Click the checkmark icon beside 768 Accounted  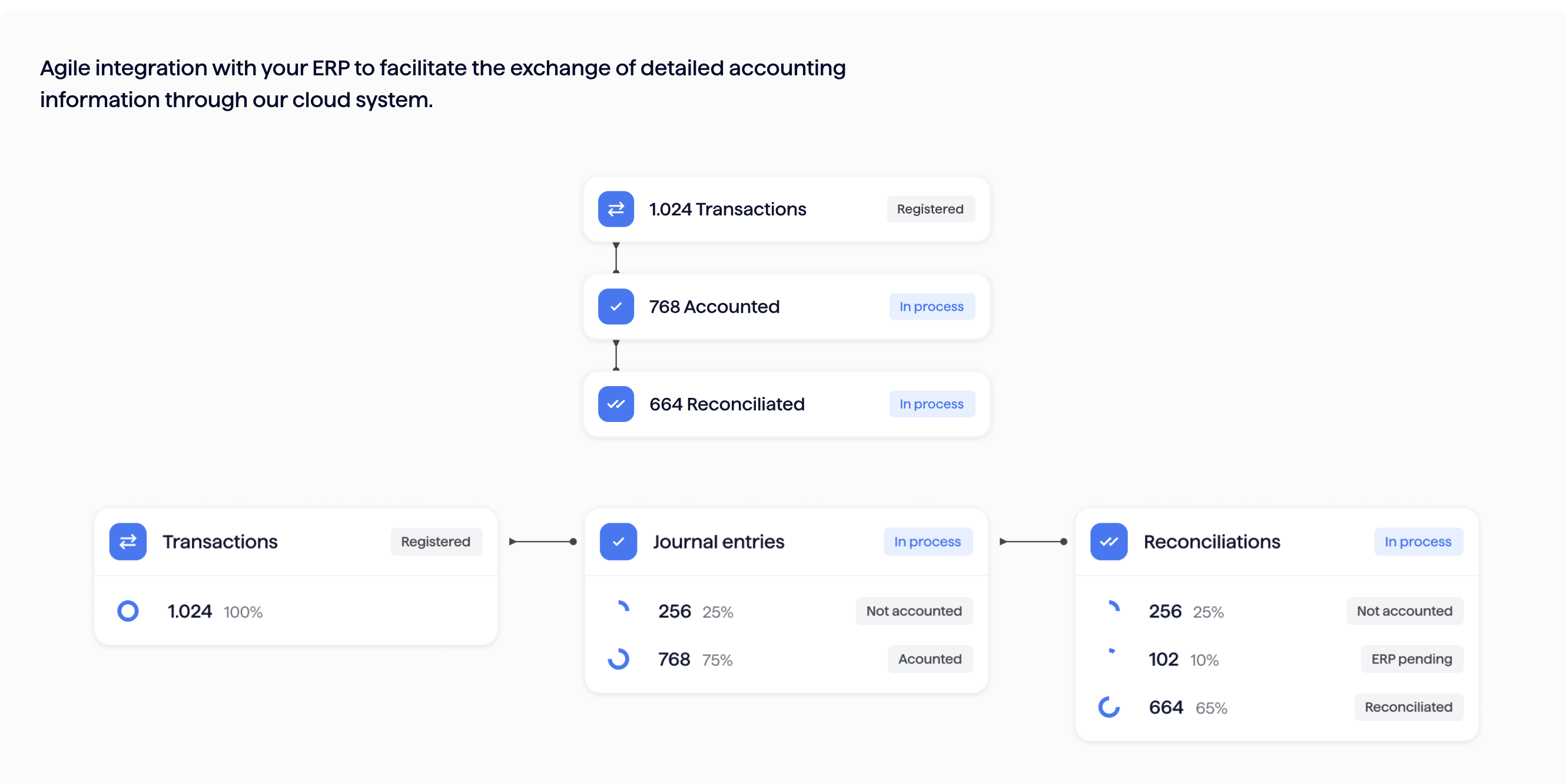(616, 306)
